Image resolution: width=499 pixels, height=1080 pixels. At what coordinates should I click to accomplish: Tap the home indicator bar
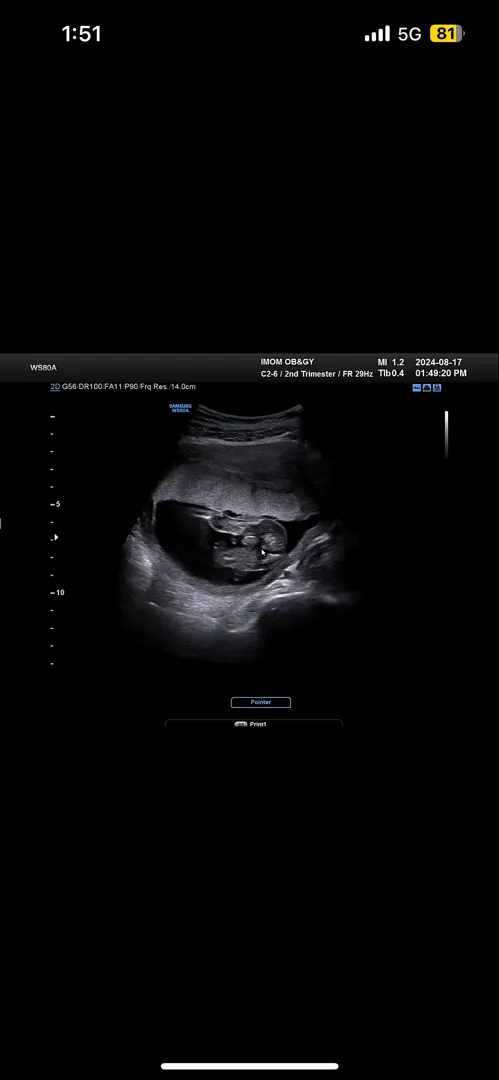point(250,1066)
